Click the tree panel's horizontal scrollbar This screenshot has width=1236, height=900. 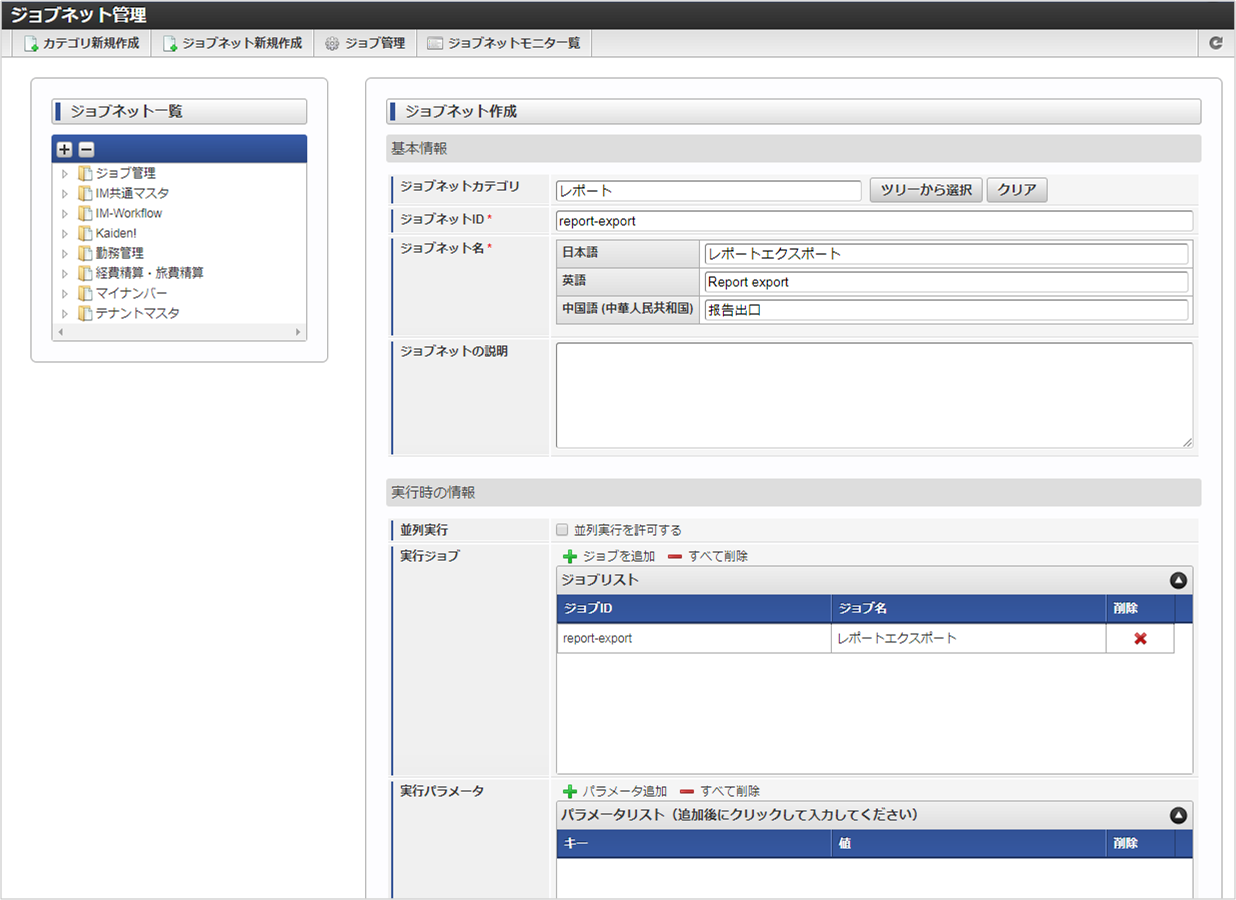coord(179,332)
